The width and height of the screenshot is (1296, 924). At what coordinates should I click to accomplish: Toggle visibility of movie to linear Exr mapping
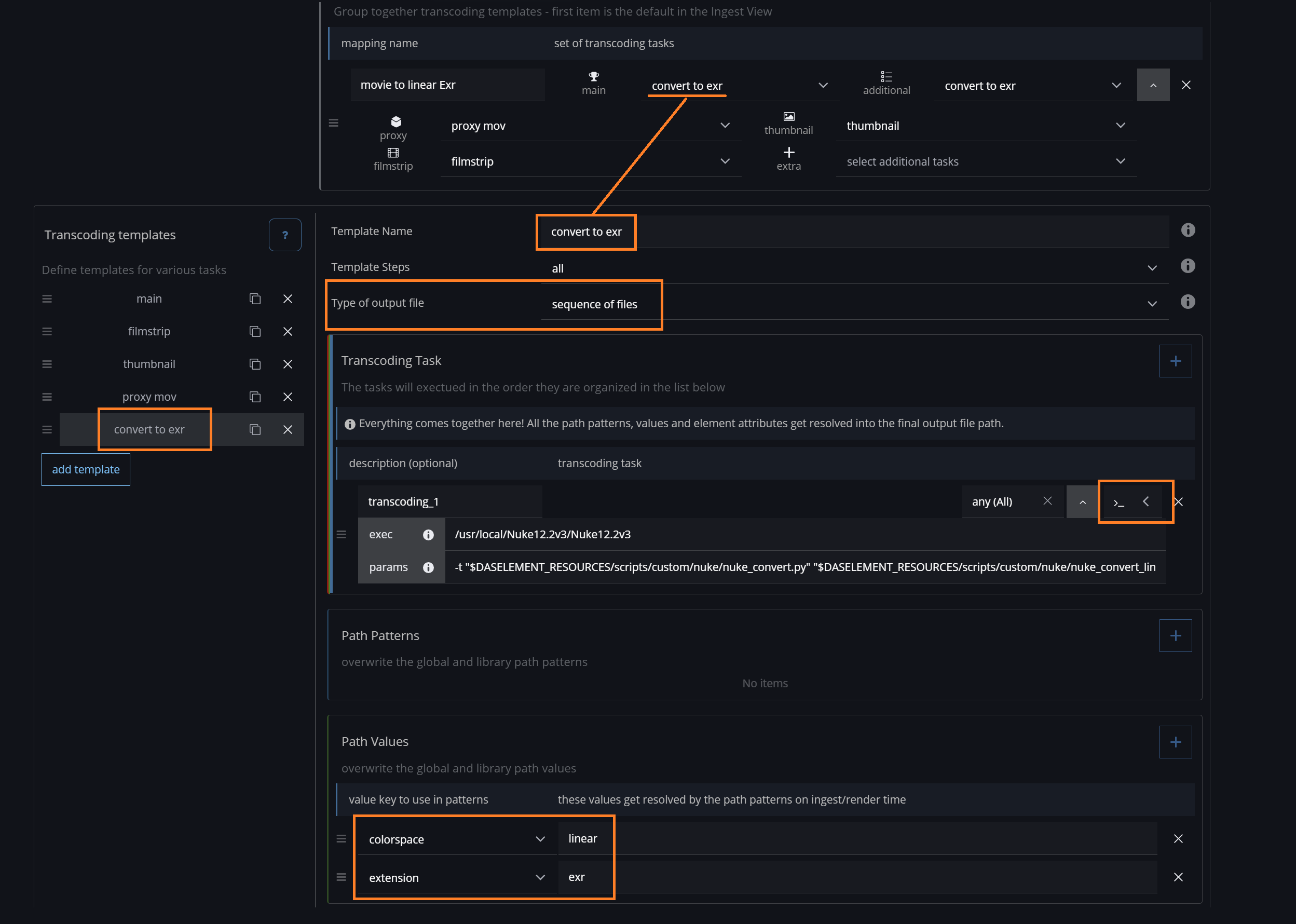point(1153,85)
